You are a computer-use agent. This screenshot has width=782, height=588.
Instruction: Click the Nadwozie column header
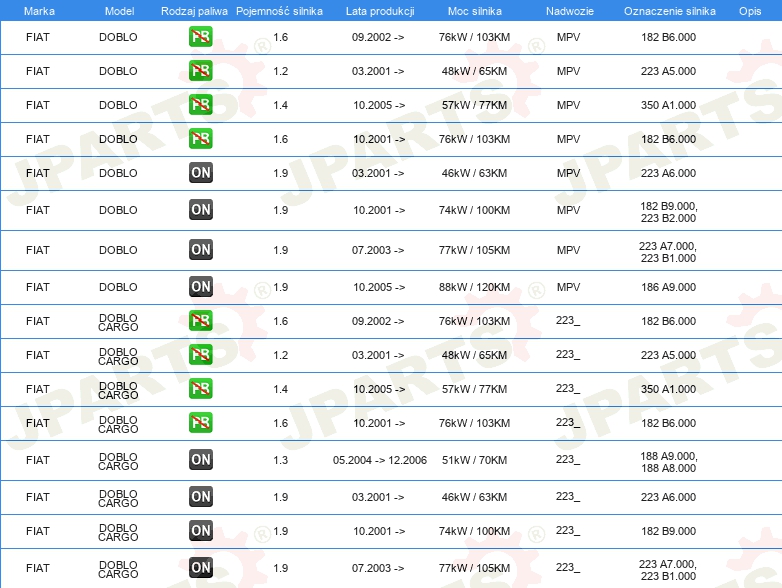click(x=570, y=11)
